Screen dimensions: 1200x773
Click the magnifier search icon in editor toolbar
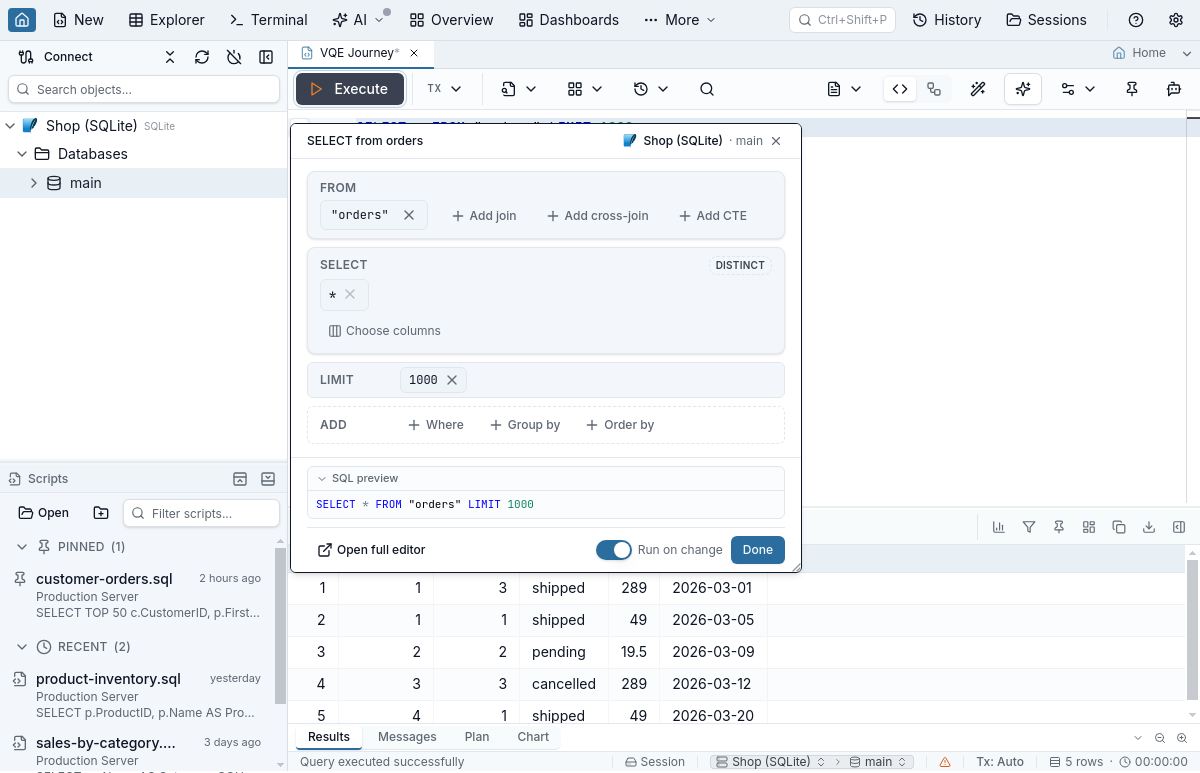click(707, 89)
